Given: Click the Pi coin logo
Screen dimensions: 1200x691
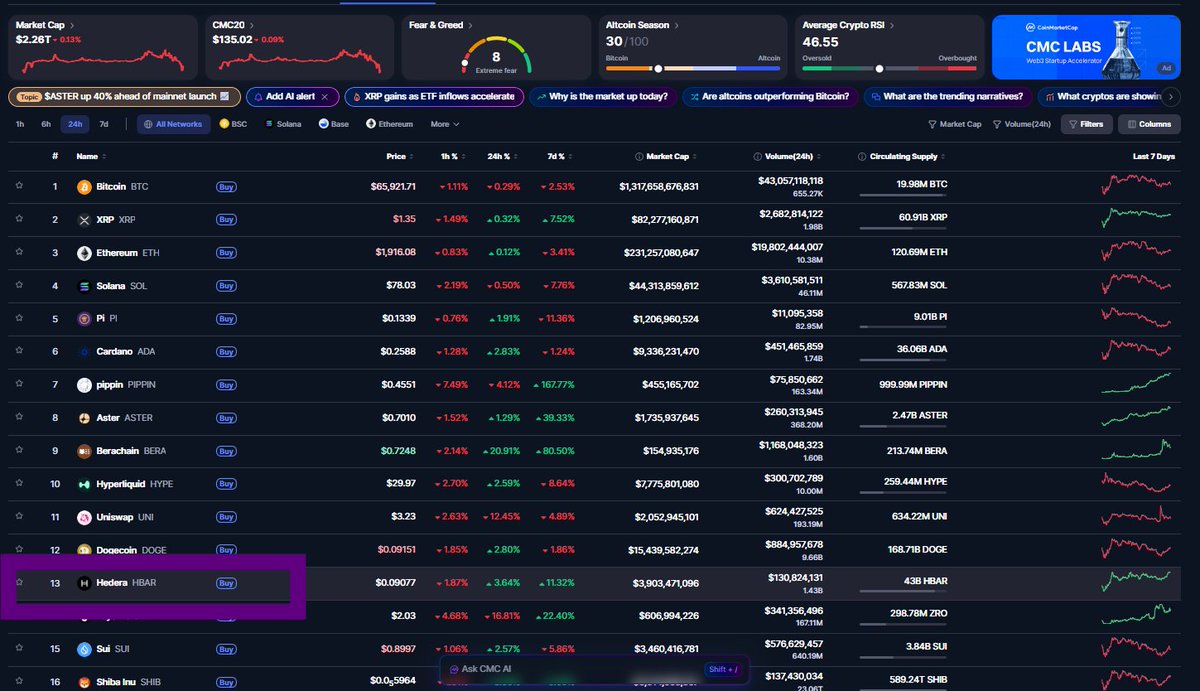Looking at the screenshot, I should [84, 319].
